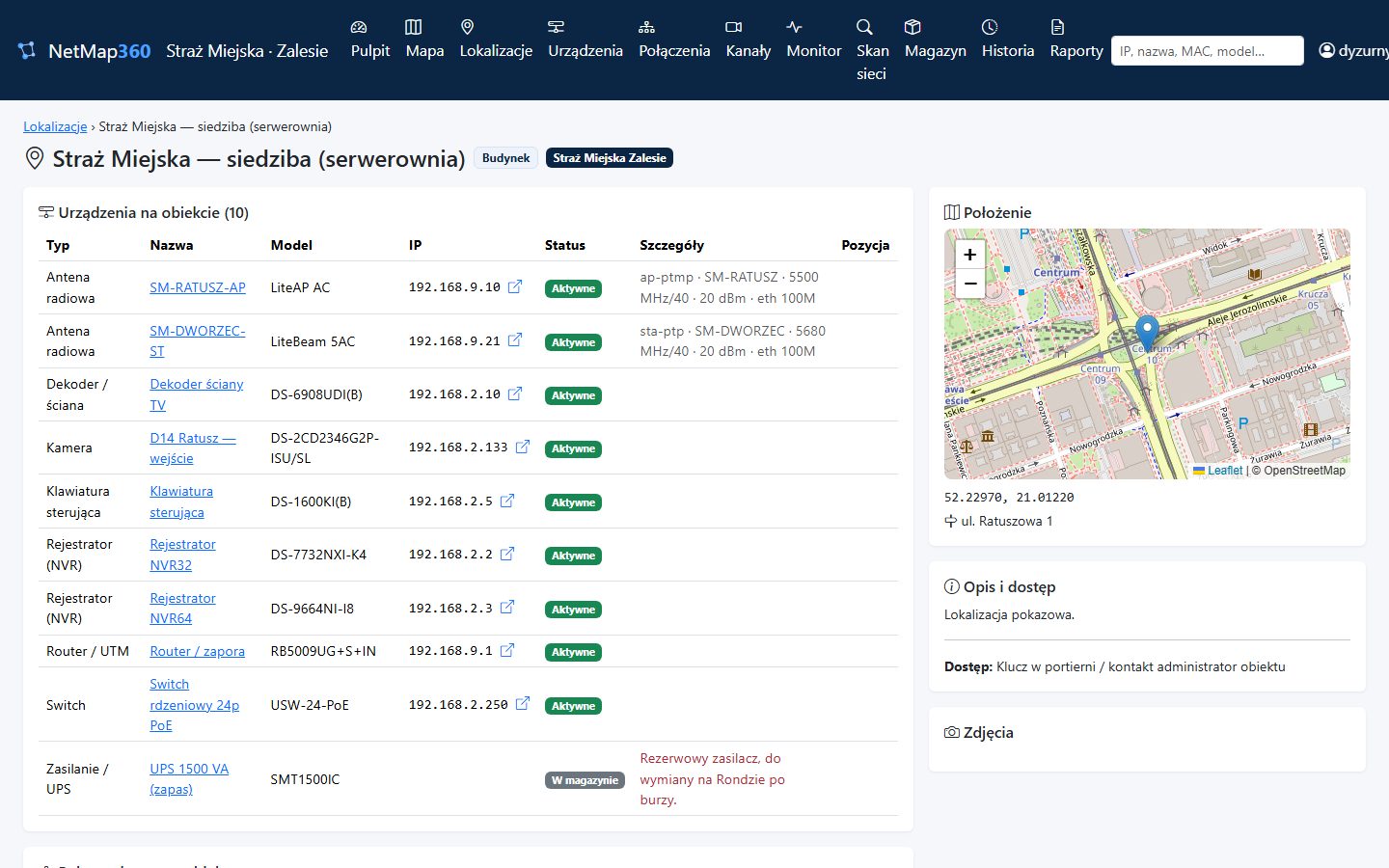Open the Kanały section
Screen dimensions: 1389x868
click(749, 39)
